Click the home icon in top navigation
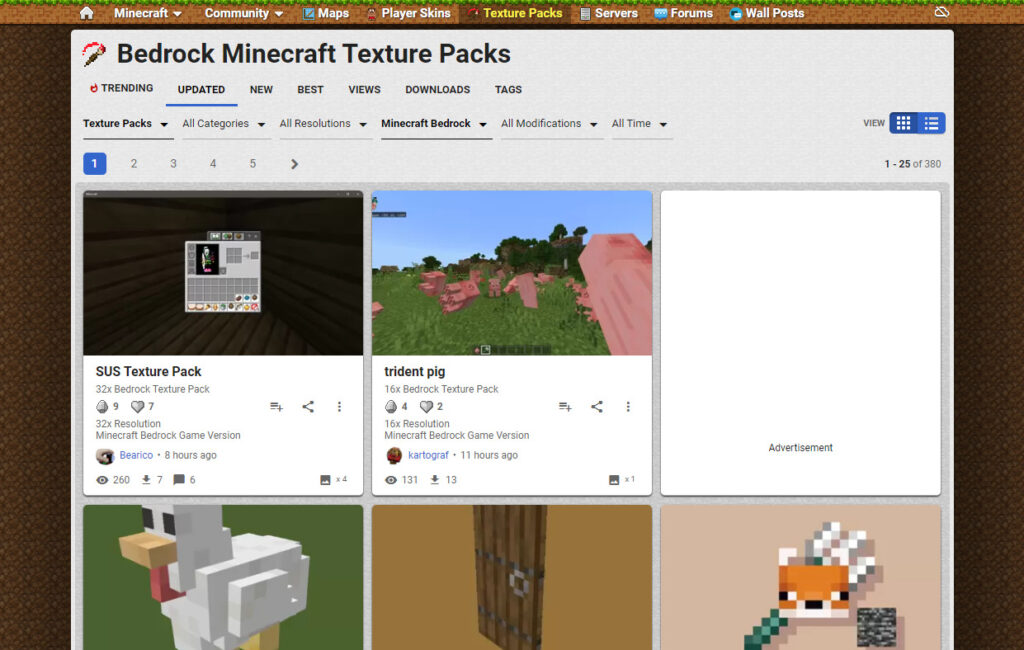This screenshot has width=1024, height=650. [x=87, y=13]
